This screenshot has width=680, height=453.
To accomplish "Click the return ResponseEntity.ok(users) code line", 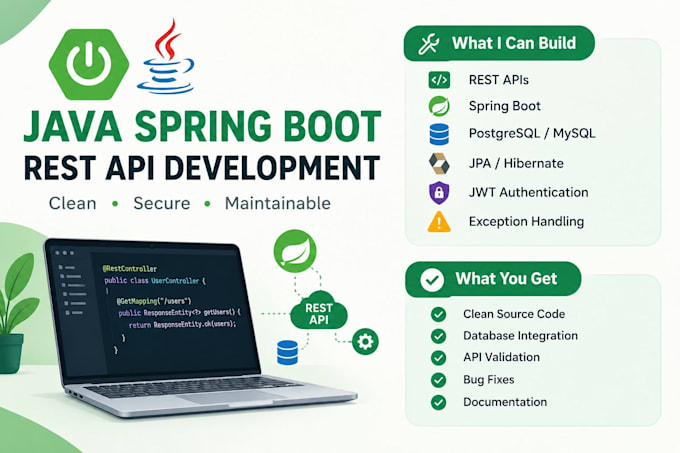I will coord(183,325).
